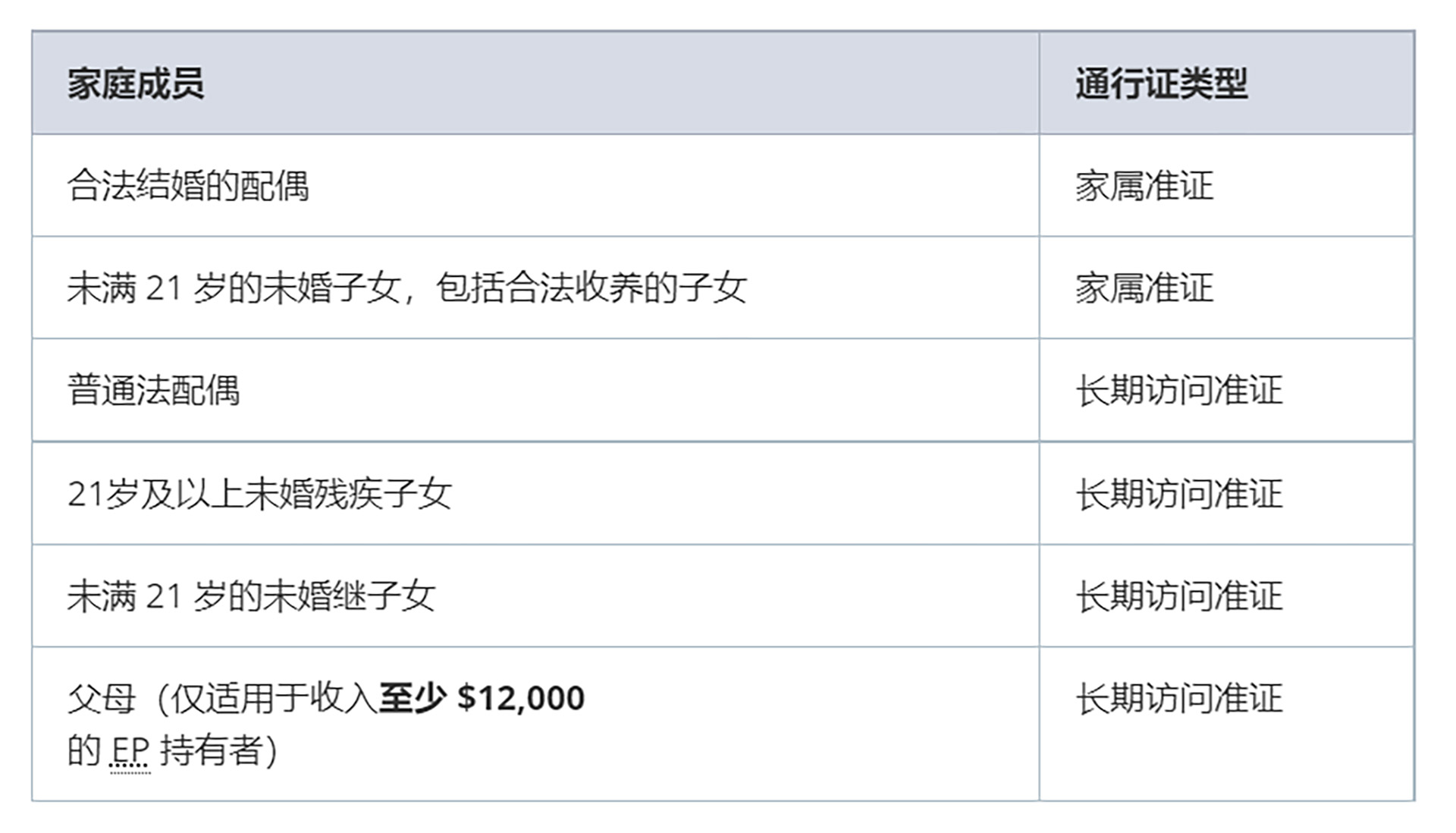
Task: Click 持有者 text in the last row
Action: point(212,751)
